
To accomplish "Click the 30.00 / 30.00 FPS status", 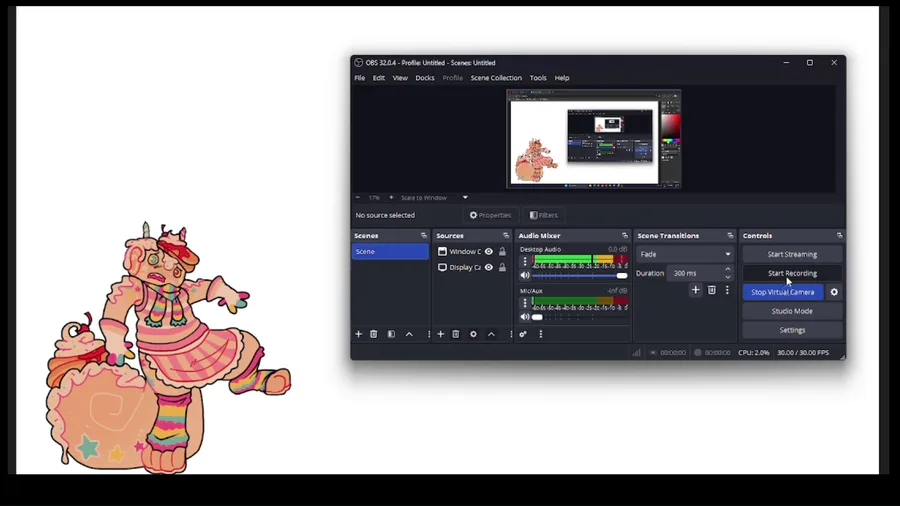I will 803,352.
